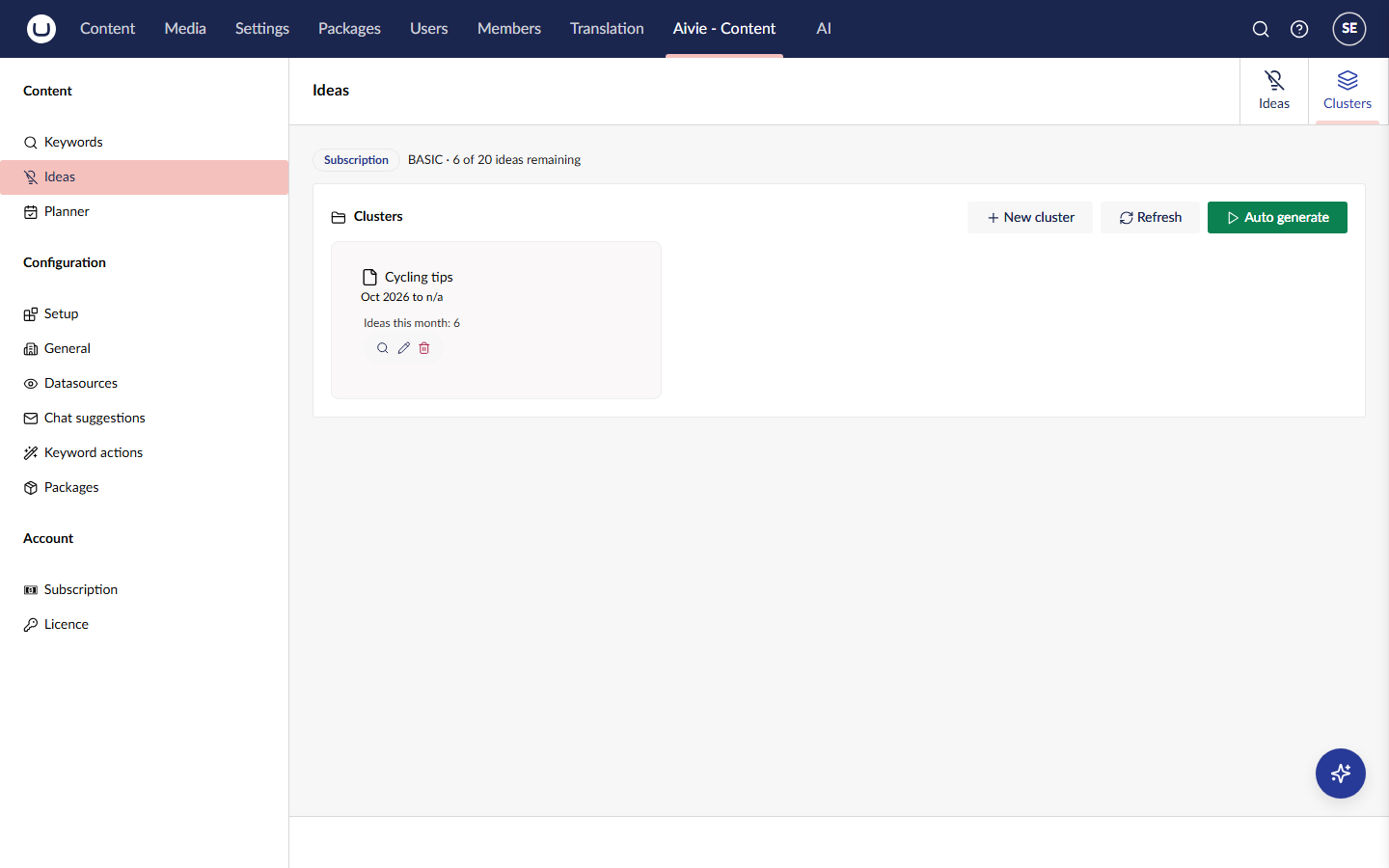Click 'Ideas this month: 6' text

pyautogui.click(x=412, y=323)
